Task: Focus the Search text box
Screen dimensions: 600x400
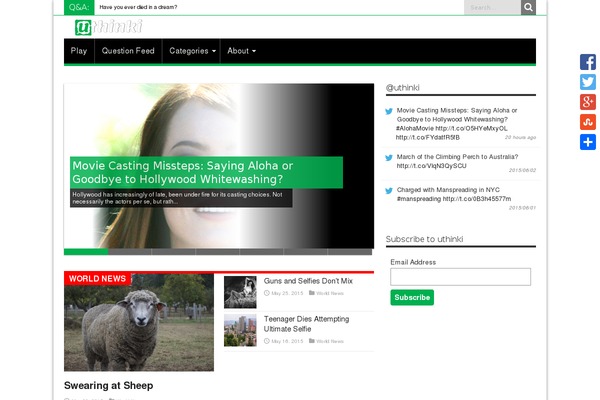Action: [492, 7]
